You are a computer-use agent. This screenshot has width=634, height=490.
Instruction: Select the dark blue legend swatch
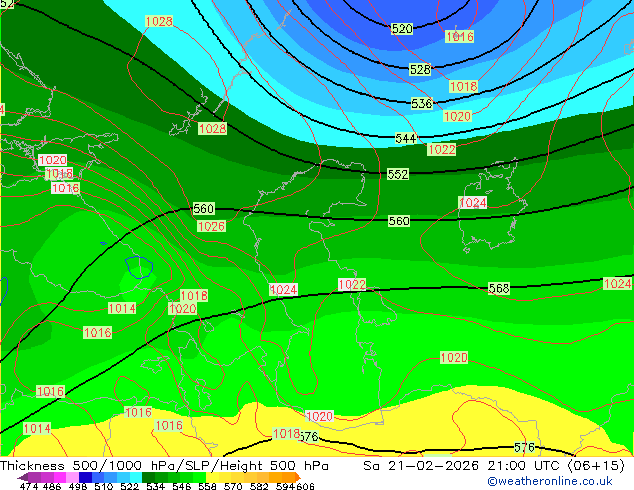(85, 477)
